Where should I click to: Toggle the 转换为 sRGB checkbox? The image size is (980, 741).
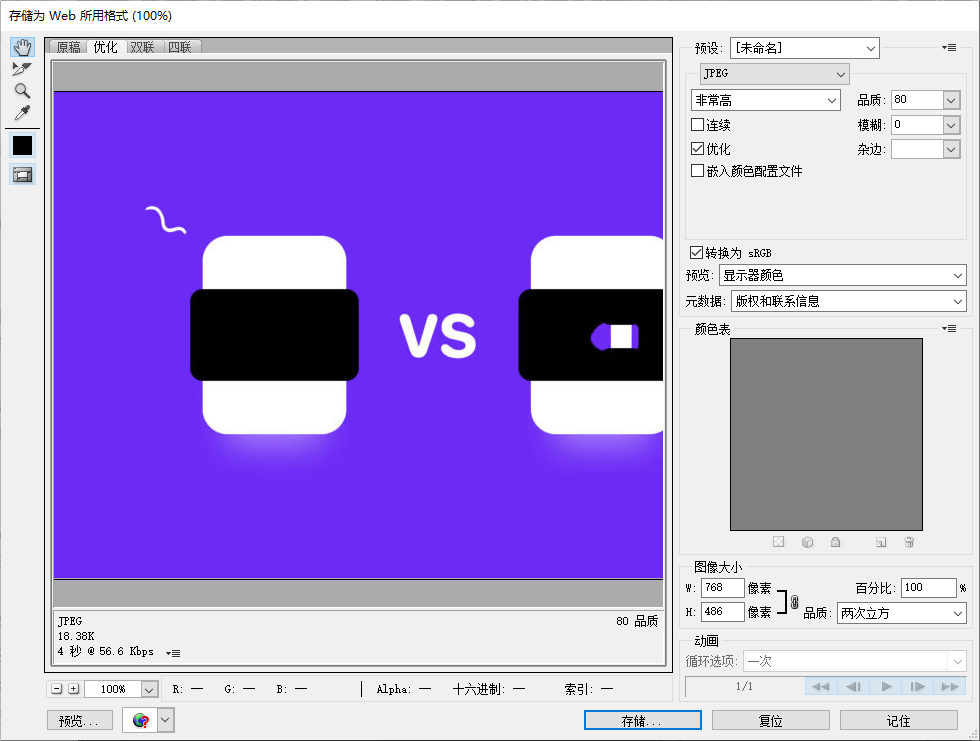[x=697, y=253]
